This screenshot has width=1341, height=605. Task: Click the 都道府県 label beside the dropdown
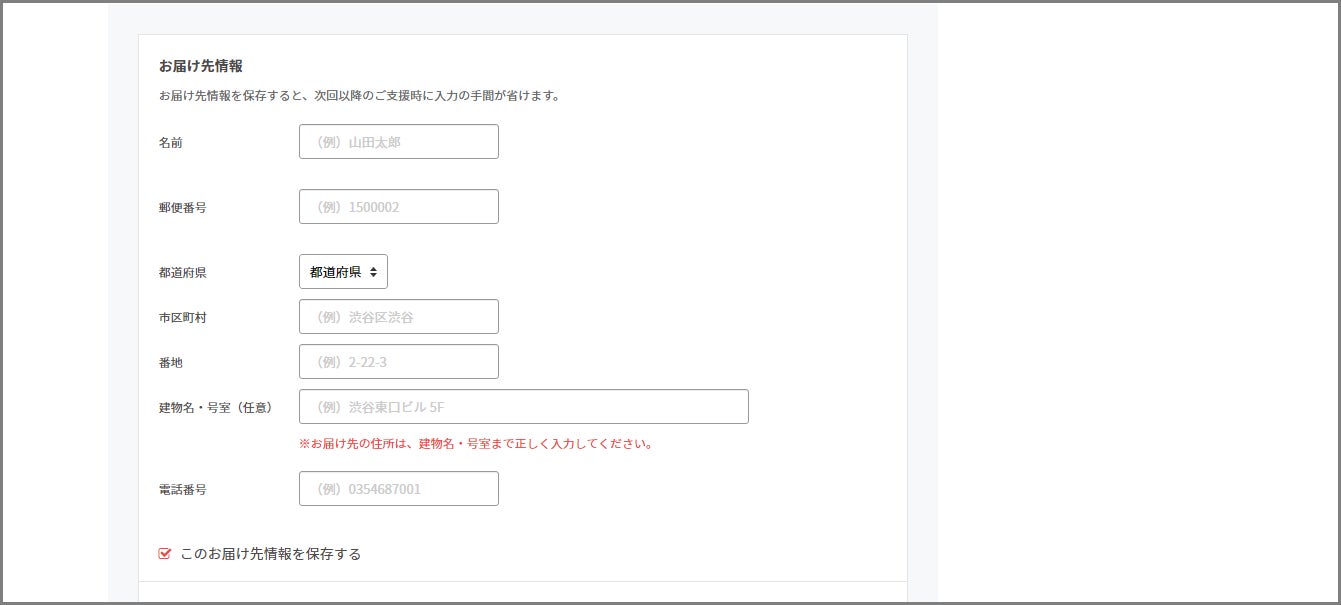(x=183, y=273)
